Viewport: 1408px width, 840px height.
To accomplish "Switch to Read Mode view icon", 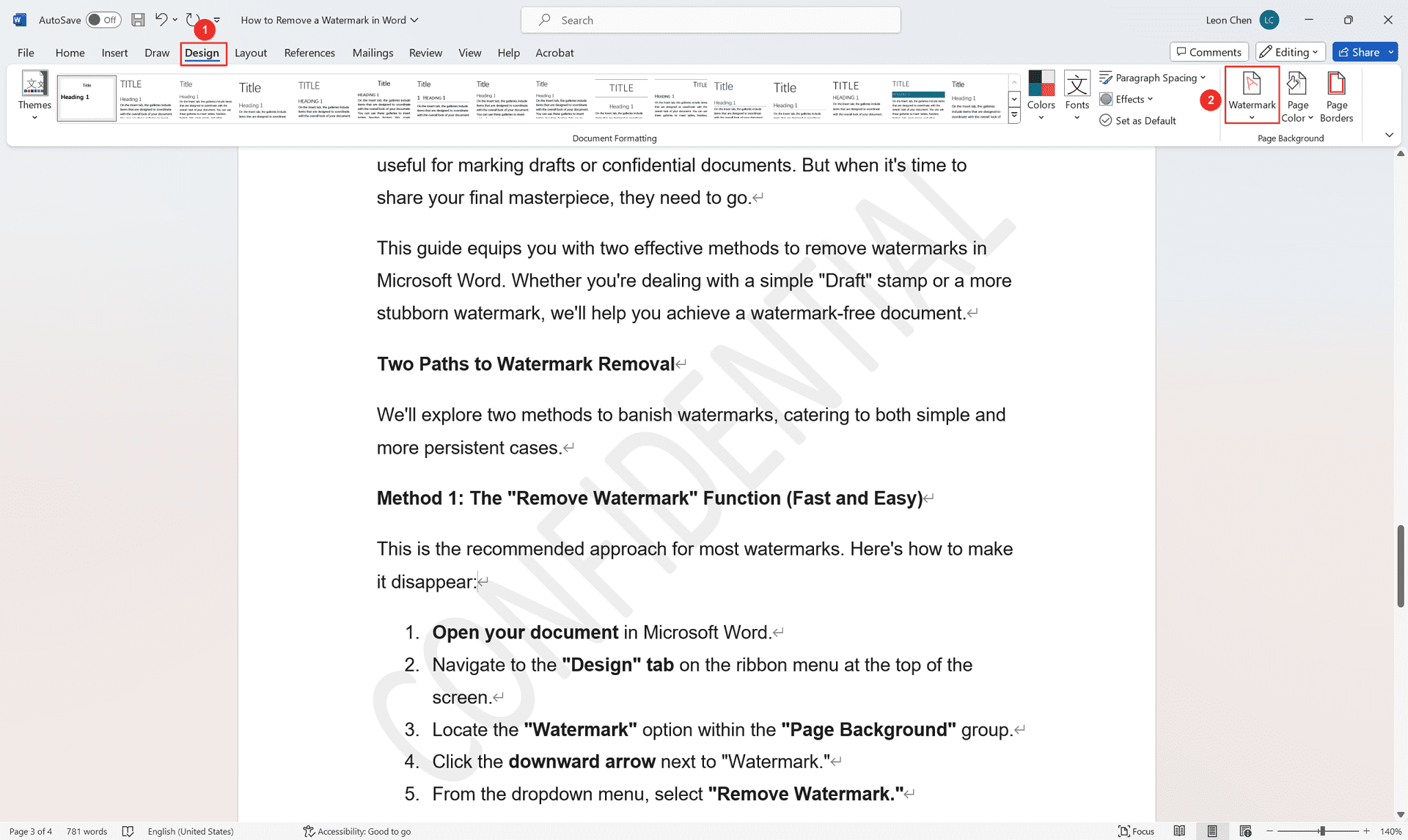I will [x=1178, y=830].
